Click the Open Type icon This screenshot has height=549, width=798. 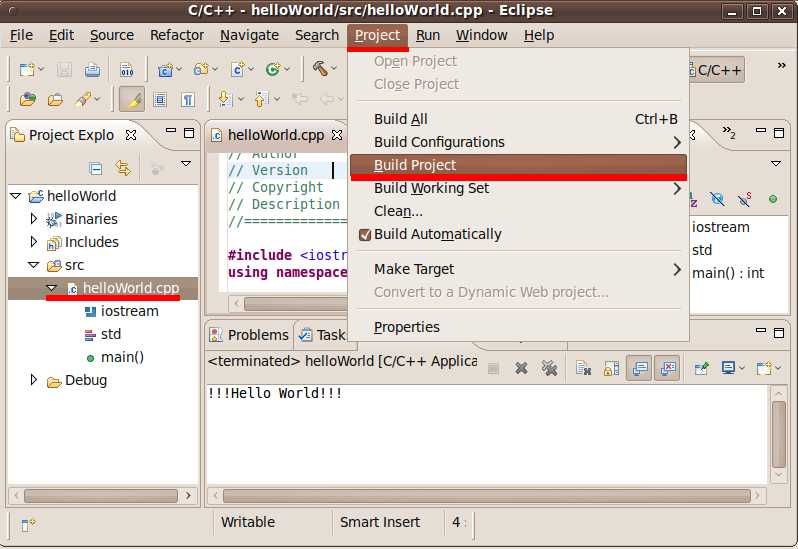coord(27,99)
